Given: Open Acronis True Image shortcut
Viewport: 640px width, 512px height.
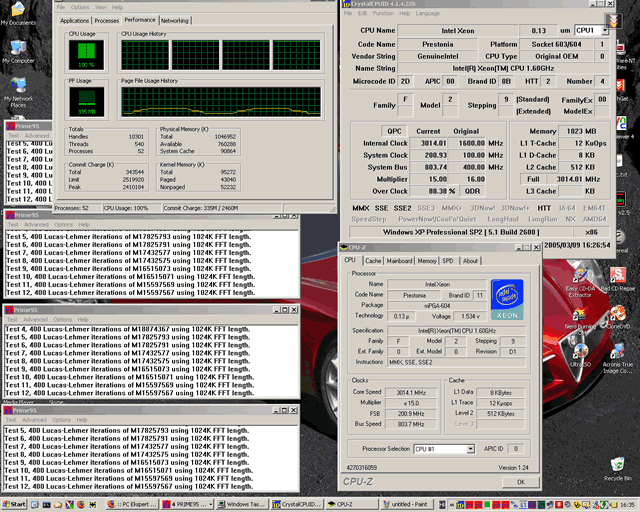Looking at the screenshot, I should coord(618,351).
